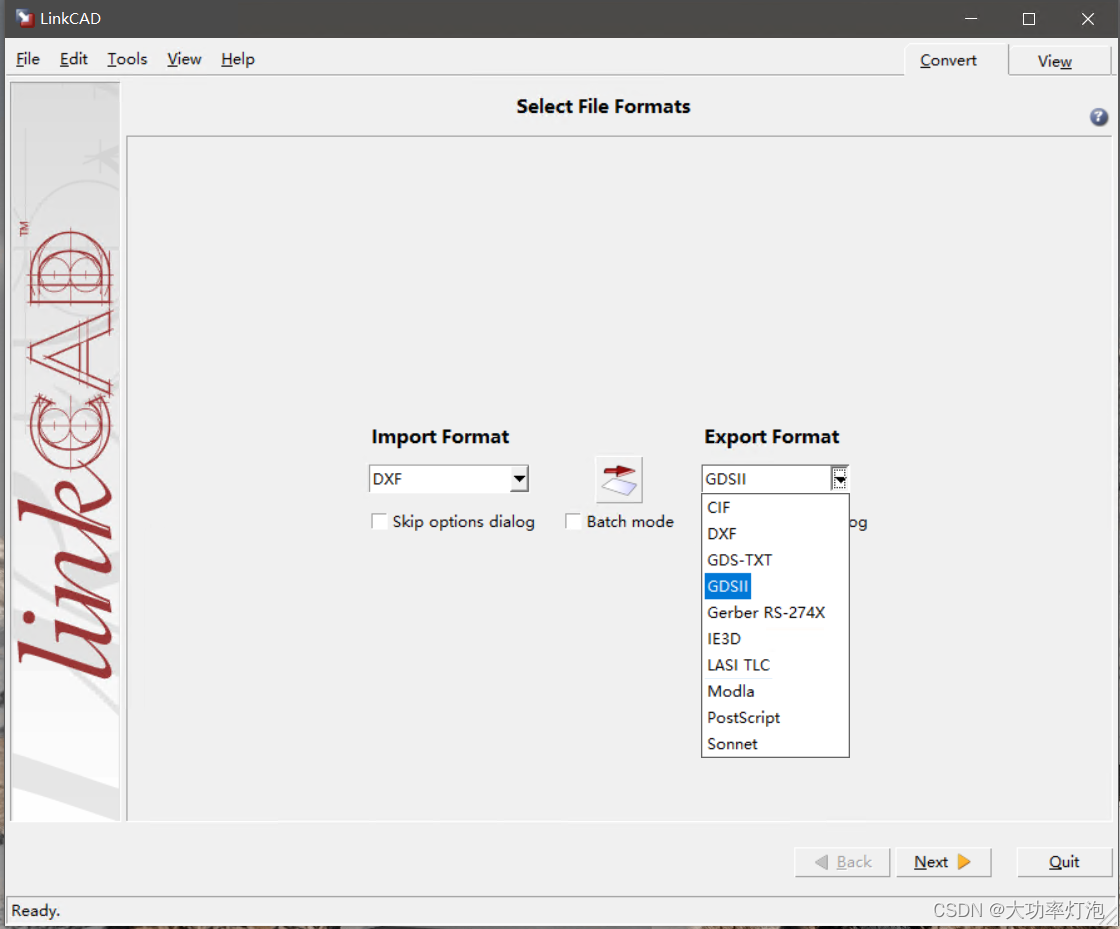Collapse the Export Format dropdown arrow

pyautogui.click(x=839, y=479)
